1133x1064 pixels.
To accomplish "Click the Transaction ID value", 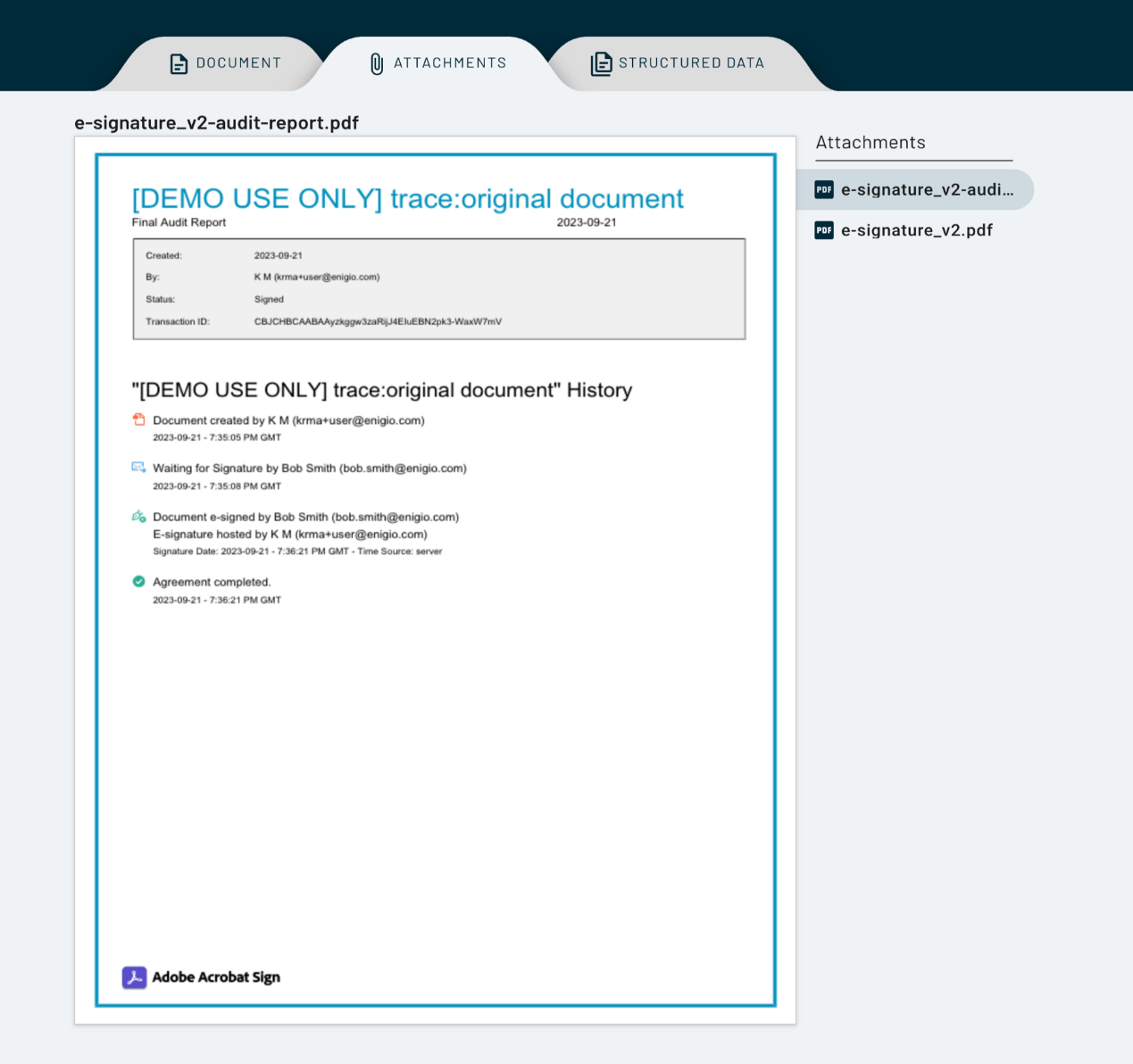I will click(x=378, y=321).
